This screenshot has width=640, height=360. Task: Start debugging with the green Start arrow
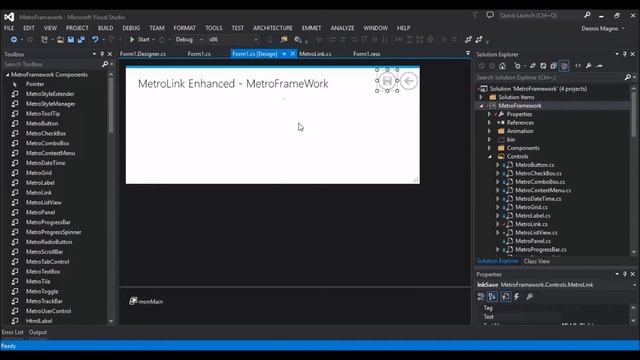[x=132, y=40]
